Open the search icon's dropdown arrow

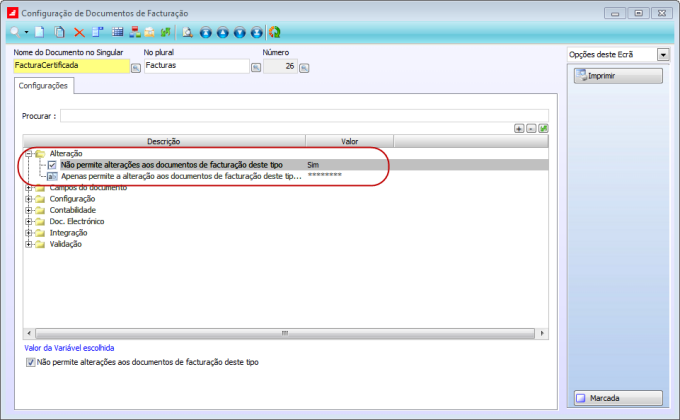[x=26, y=32]
